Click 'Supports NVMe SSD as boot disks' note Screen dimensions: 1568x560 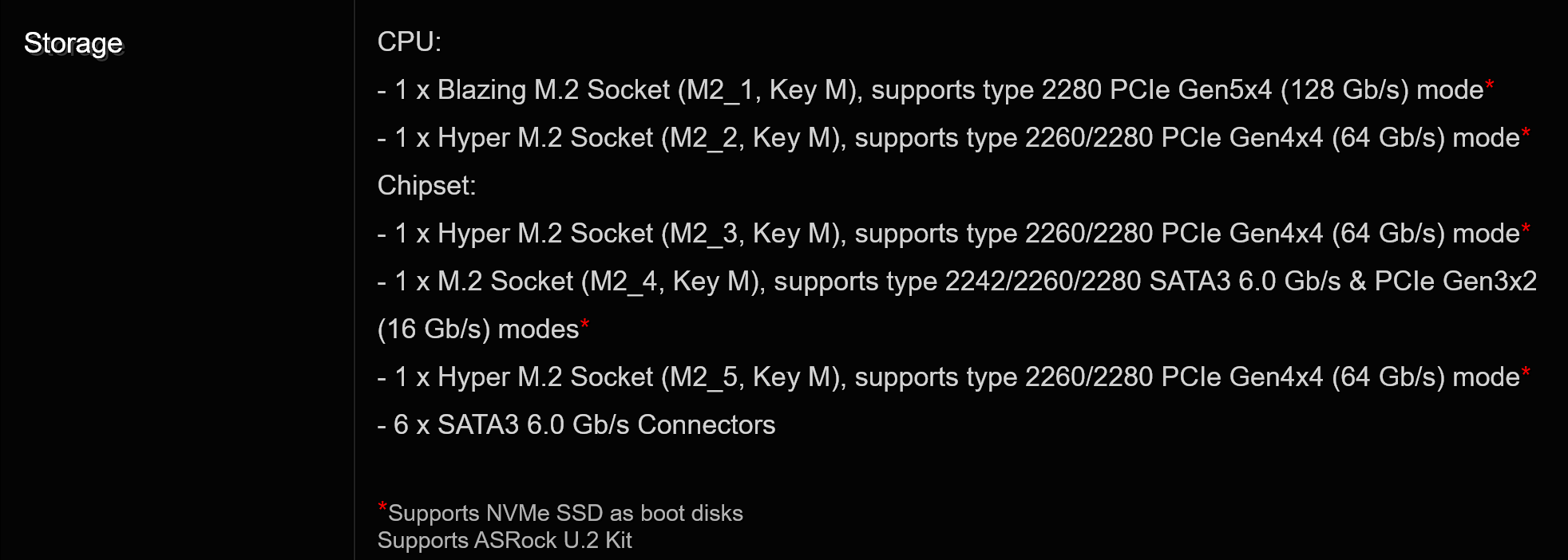click(x=565, y=513)
